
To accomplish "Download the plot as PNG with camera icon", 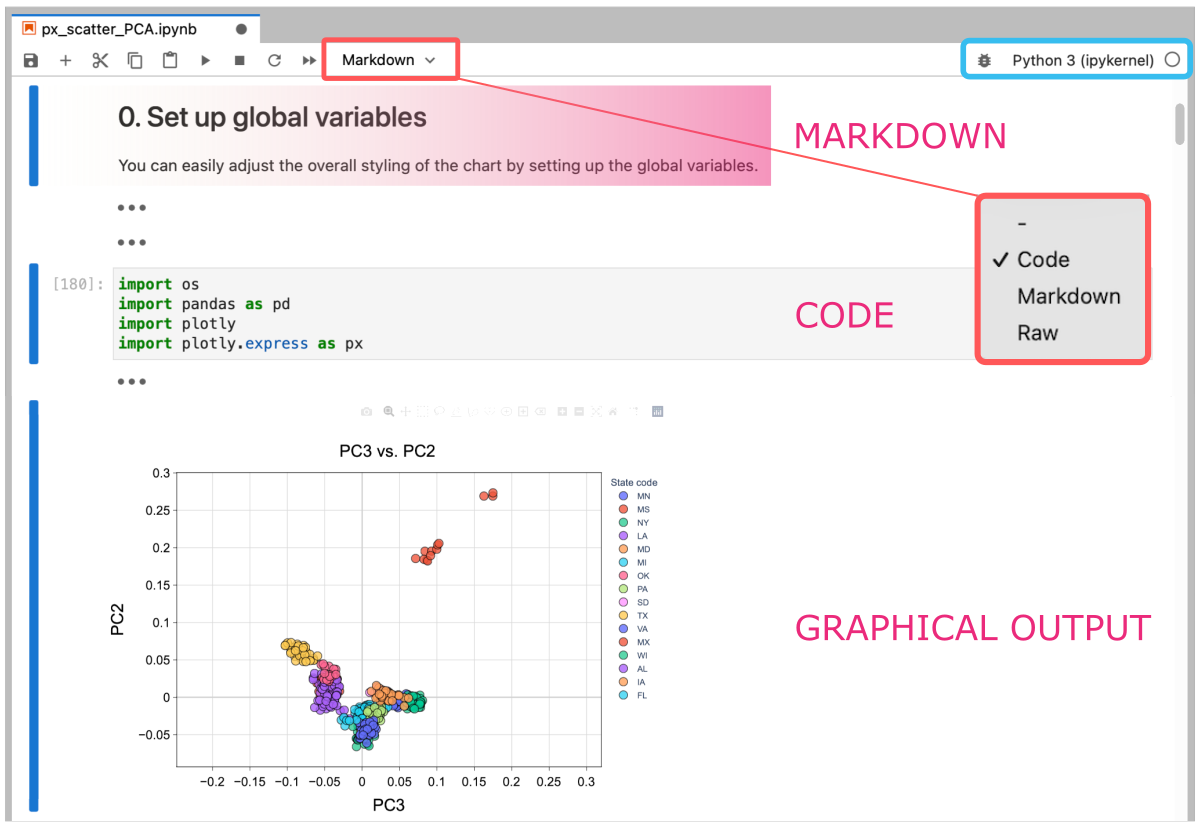I will pos(367,411).
